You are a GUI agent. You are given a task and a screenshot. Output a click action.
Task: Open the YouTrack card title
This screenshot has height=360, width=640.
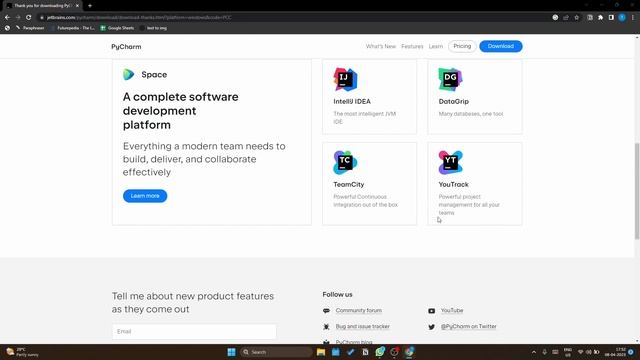point(453,184)
